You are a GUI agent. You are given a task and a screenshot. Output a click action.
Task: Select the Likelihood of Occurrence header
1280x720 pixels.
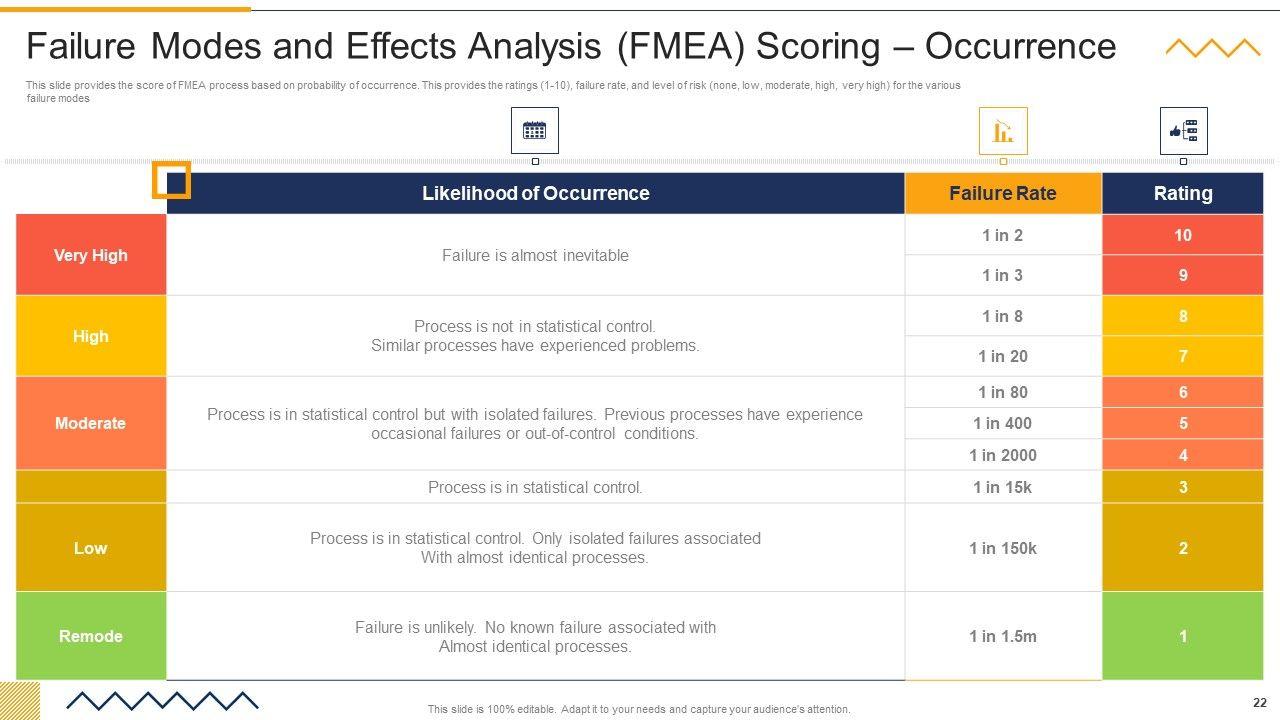[x=535, y=193]
